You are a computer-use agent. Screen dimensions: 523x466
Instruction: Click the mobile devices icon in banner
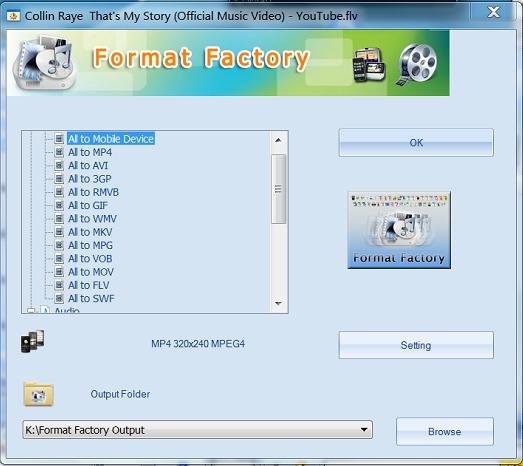pos(369,65)
